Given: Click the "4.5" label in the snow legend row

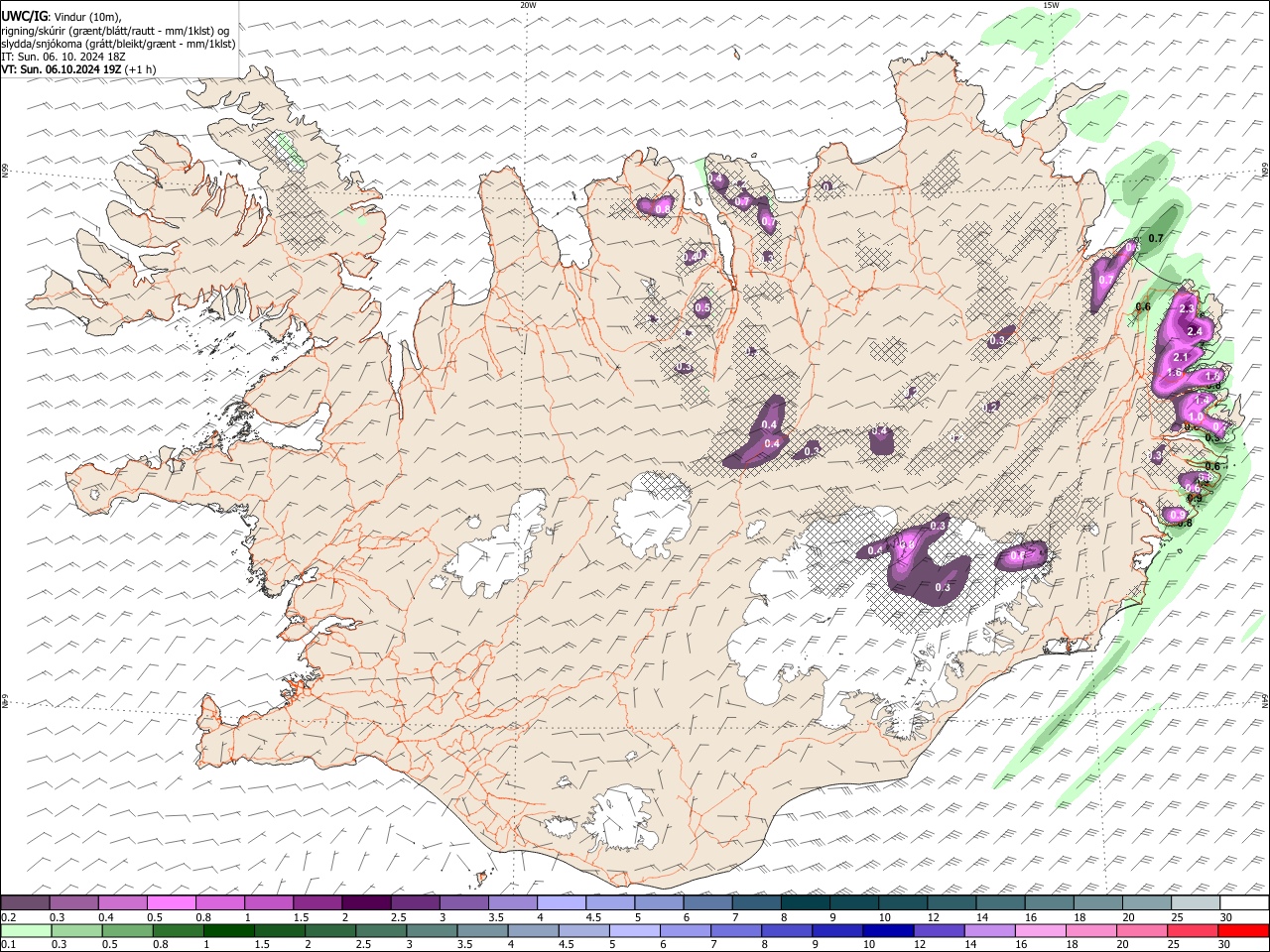Looking at the screenshot, I should [593, 917].
